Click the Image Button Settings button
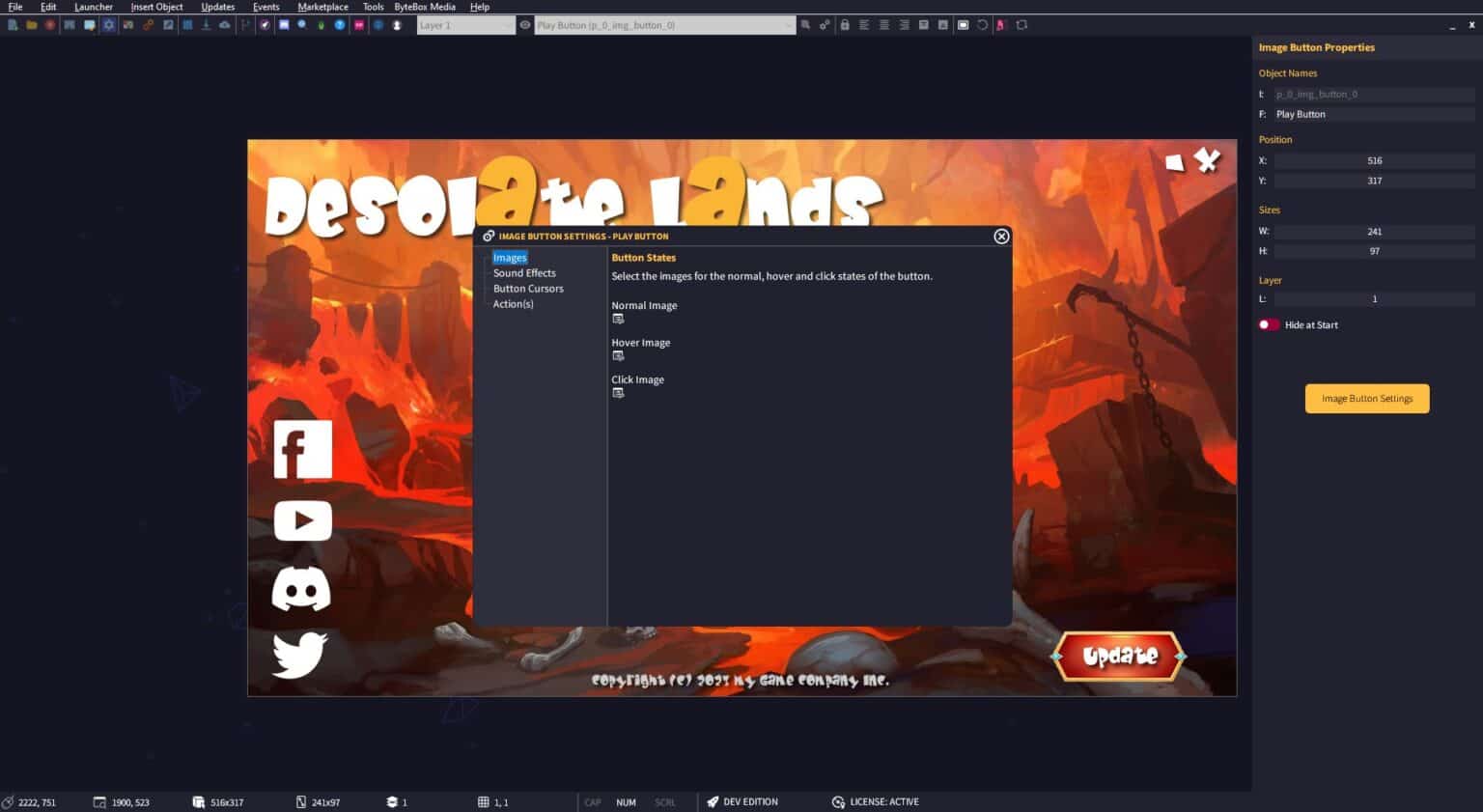Viewport: 1483px width, 812px height. pos(1367,398)
